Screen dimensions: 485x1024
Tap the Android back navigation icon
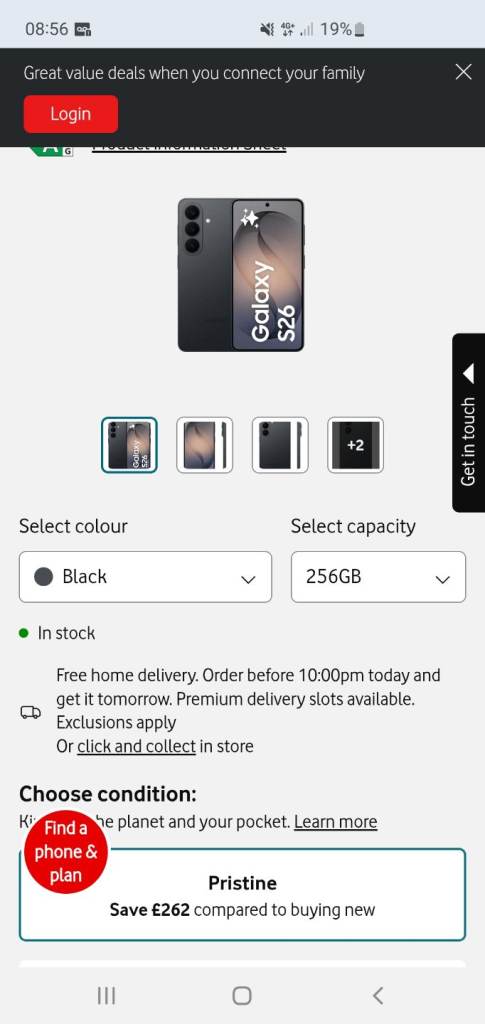point(377,995)
